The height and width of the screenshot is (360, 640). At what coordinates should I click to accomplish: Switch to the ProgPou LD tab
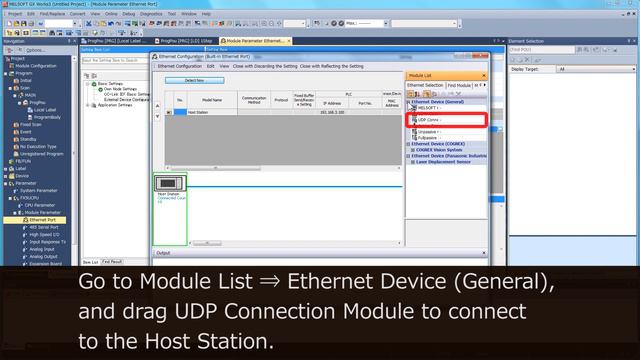pyautogui.click(x=184, y=41)
